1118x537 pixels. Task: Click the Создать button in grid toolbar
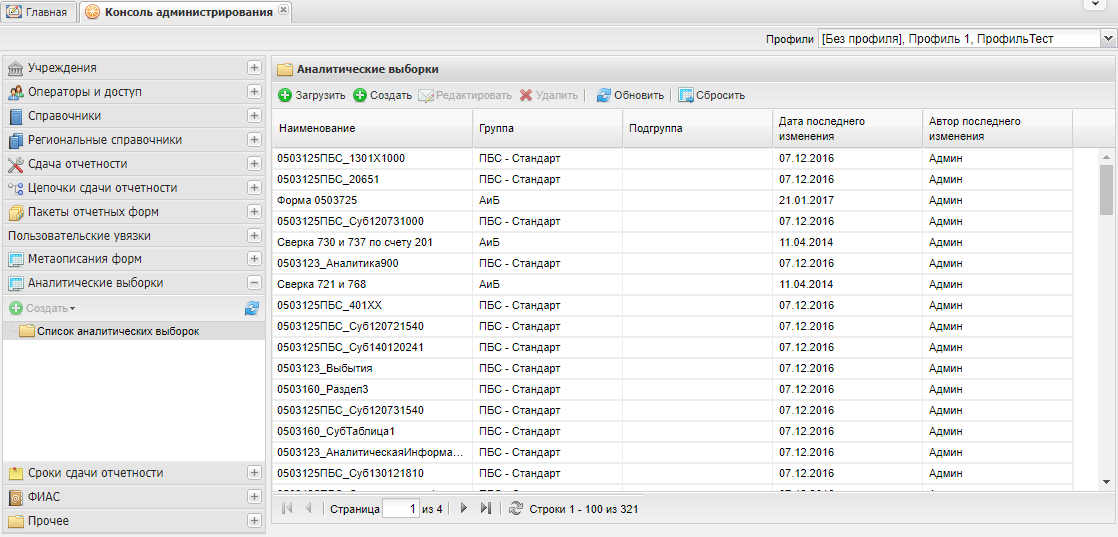tap(382, 95)
